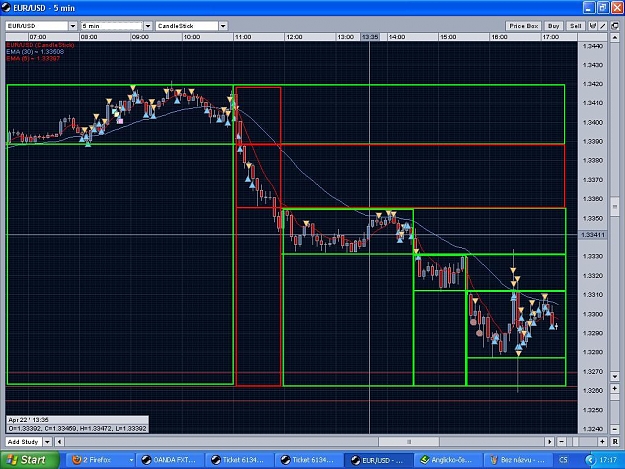Switch to Anglicko-če… dictionary taskbar window
Viewport: 625px width, 469px height.
(448, 460)
